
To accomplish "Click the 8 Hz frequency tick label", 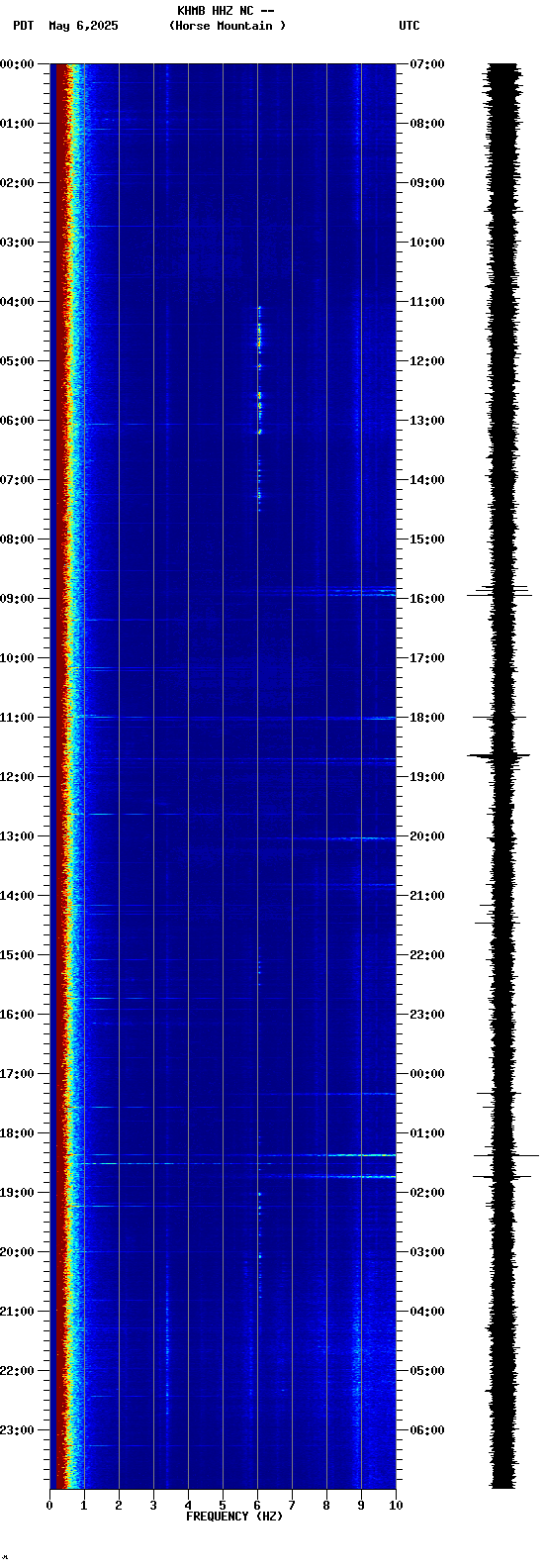I will tap(326, 1506).
